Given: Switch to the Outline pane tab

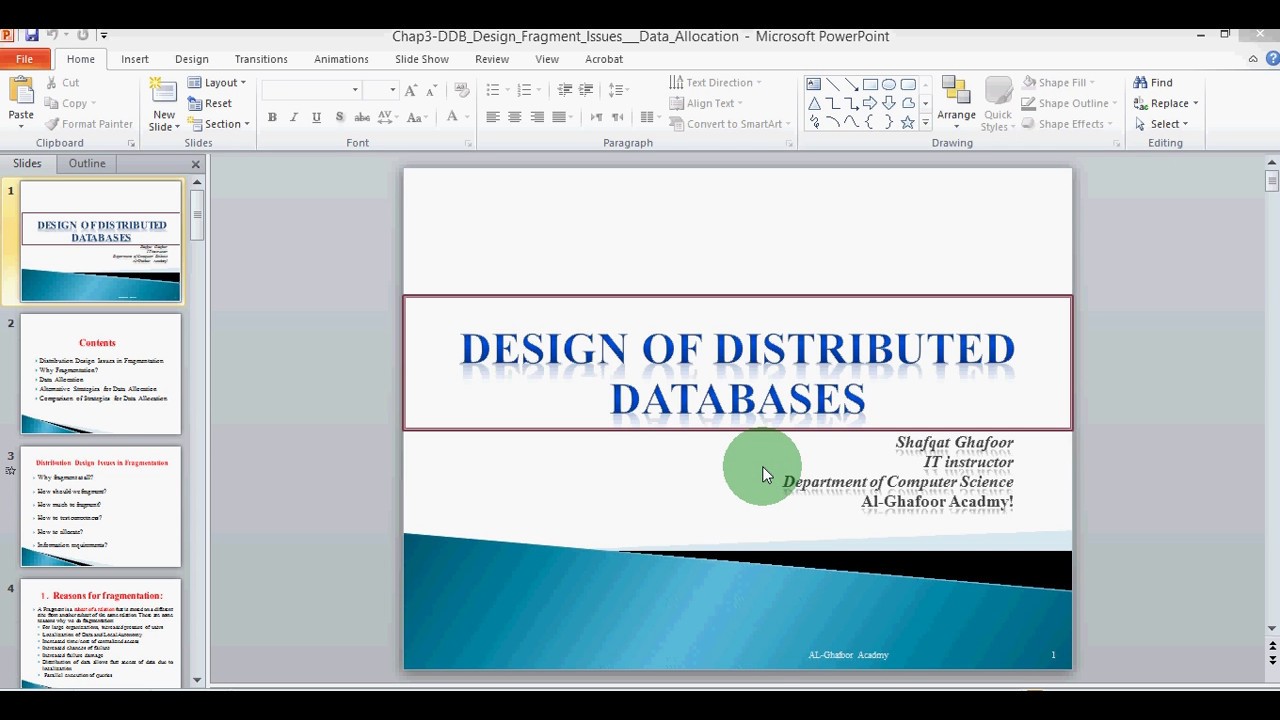Looking at the screenshot, I should coord(87,163).
